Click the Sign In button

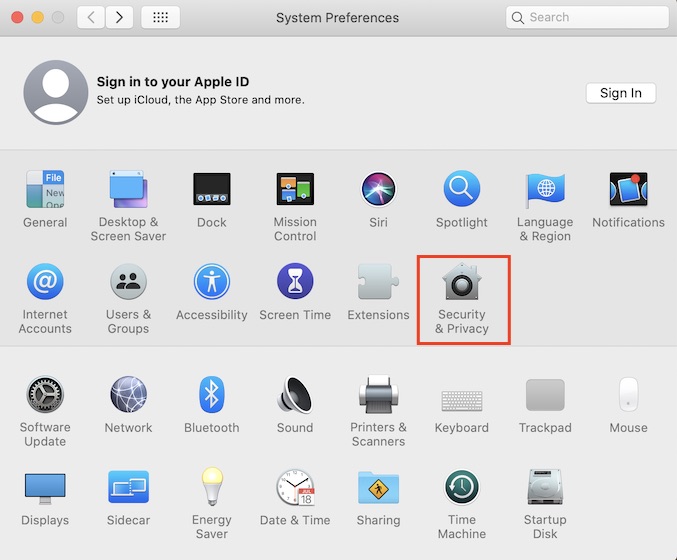tap(620, 93)
